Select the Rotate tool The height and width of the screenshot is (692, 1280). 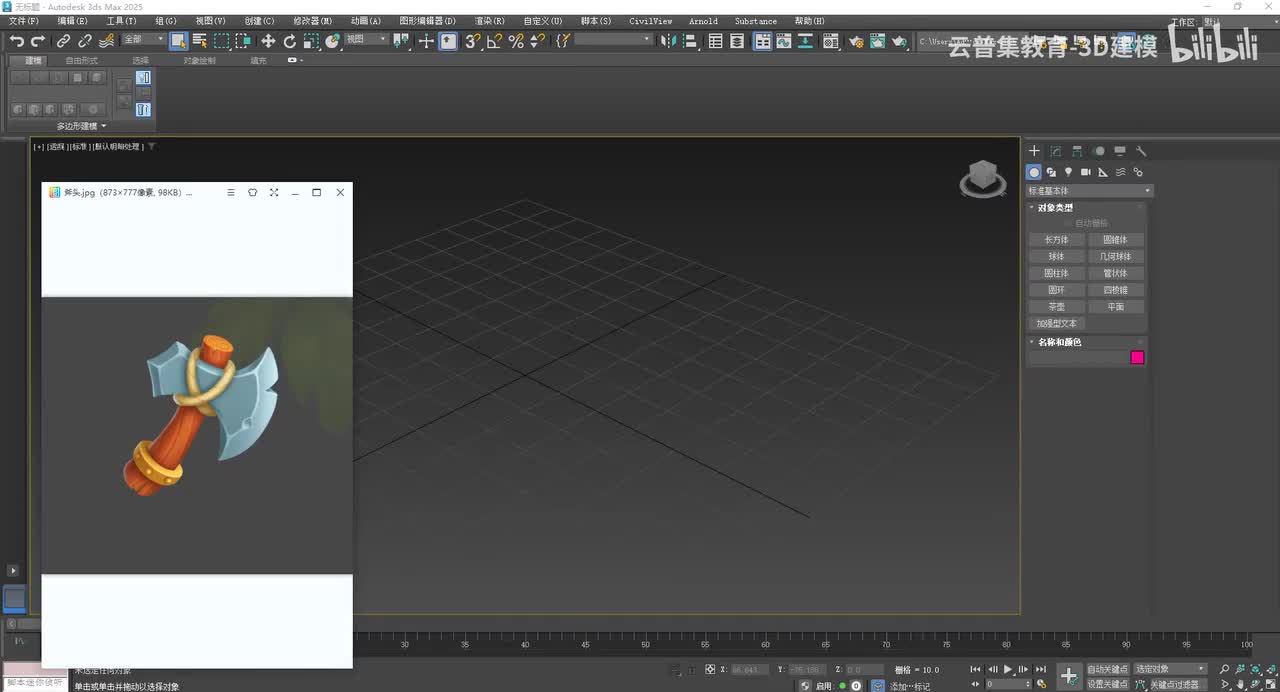[x=290, y=41]
